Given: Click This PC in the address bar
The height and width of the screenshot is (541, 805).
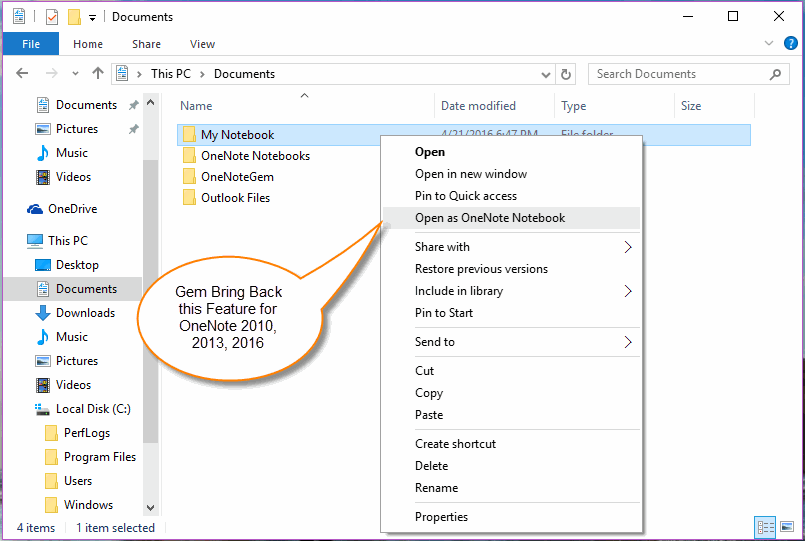Looking at the screenshot, I should click(x=170, y=74).
